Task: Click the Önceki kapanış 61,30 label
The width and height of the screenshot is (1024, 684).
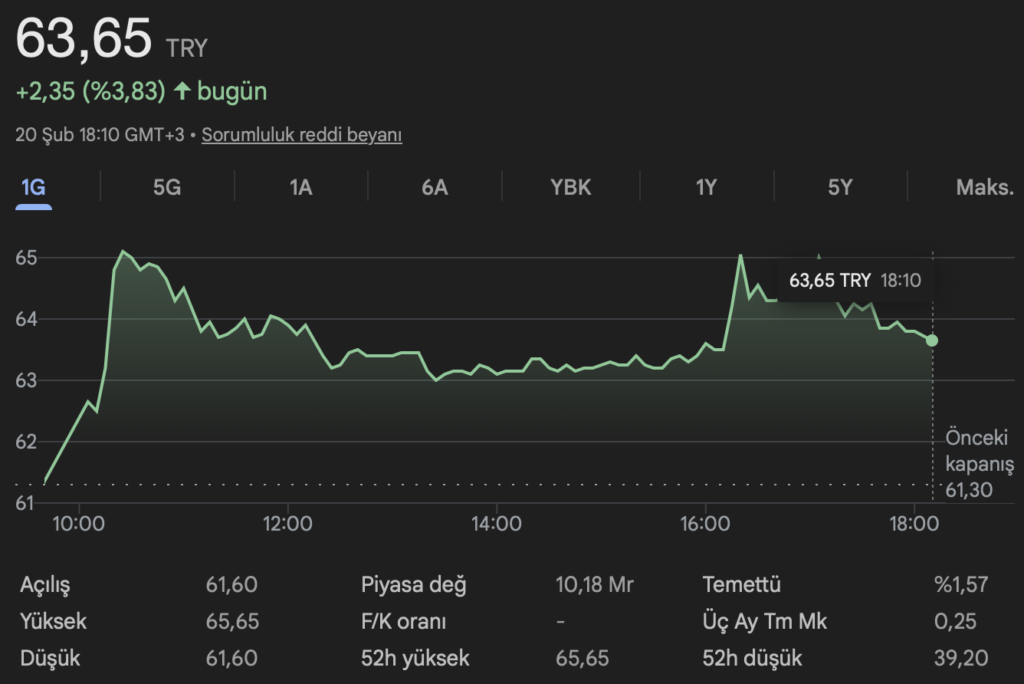Action: coord(978,464)
